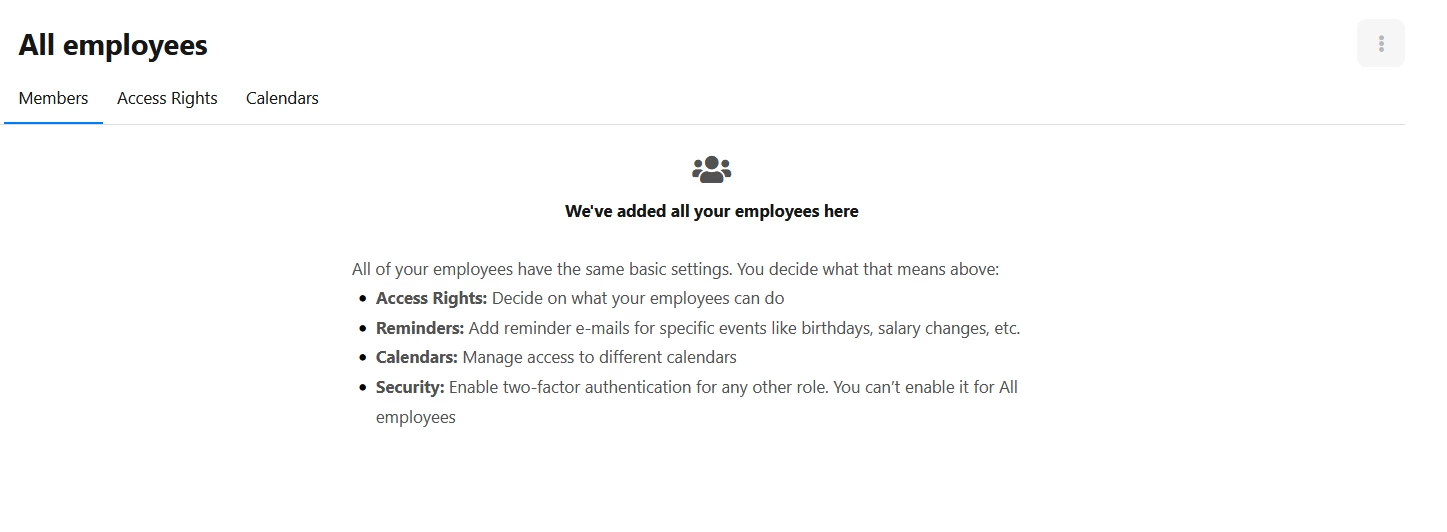The image size is (1447, 532).
Task: Click 'Decide on what your employees can do' text
Action: (x=638, y=298)
